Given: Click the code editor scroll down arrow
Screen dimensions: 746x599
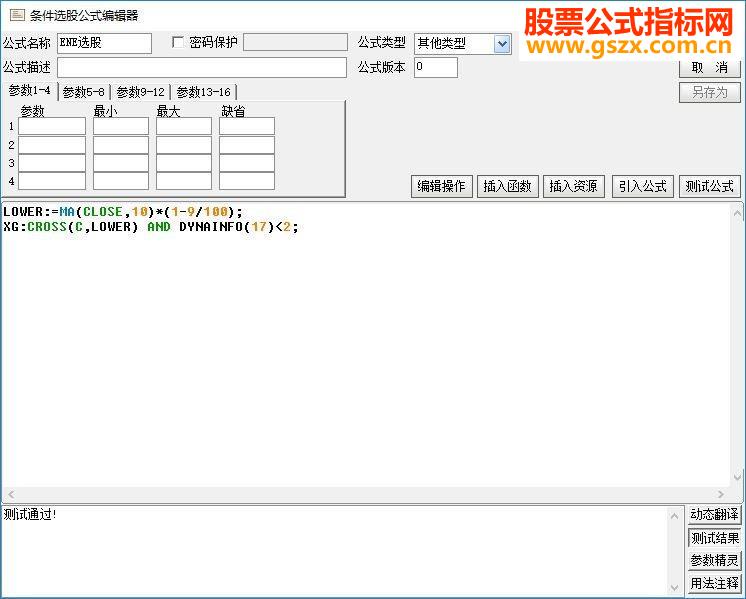Looking at the screenshot, I should 737,476.
